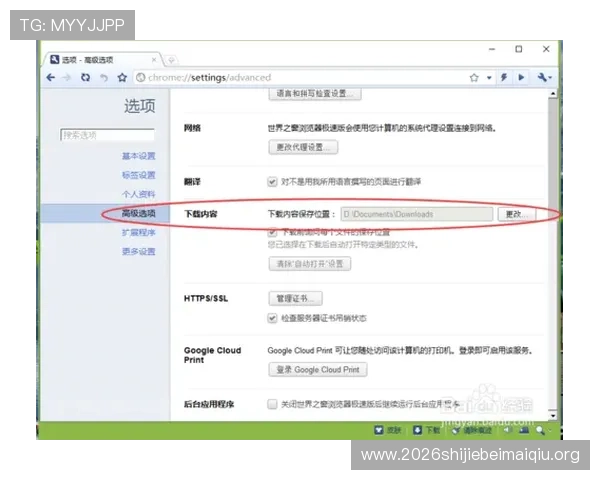This screenshot has width=600, height=480.
Task: Click the 搜索选项 search field
Action: [x=108, y=135]
